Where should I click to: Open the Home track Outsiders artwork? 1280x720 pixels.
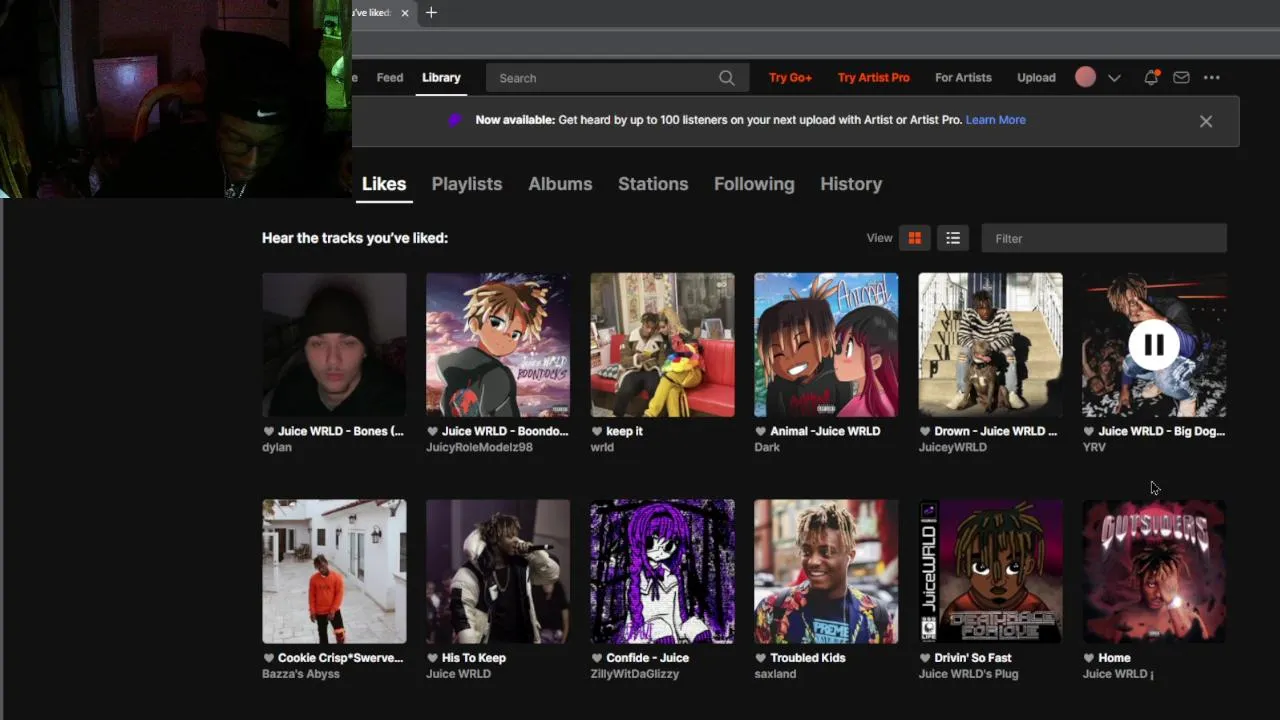pos(1154,572)
